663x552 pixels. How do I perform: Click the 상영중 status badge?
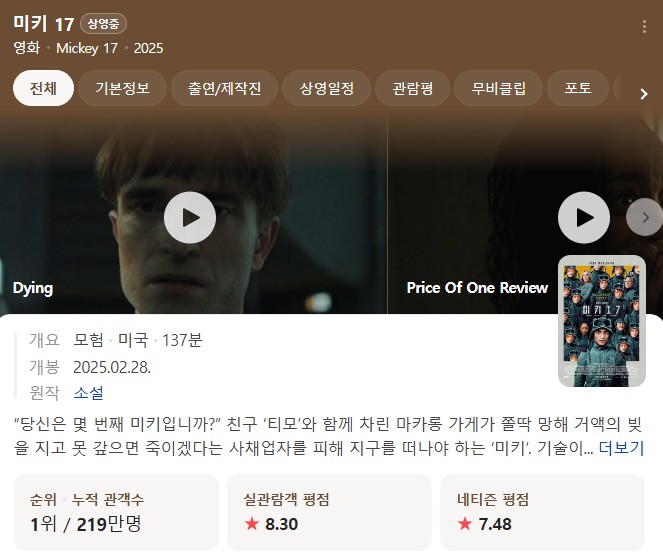click(103, 23)
